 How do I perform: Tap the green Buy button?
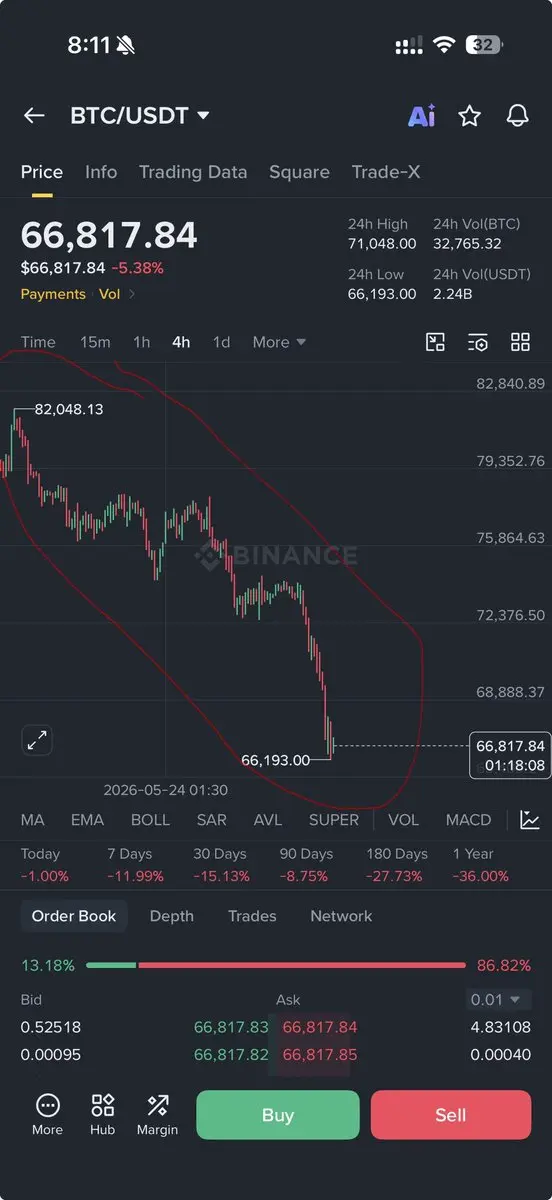point(277,1115)
